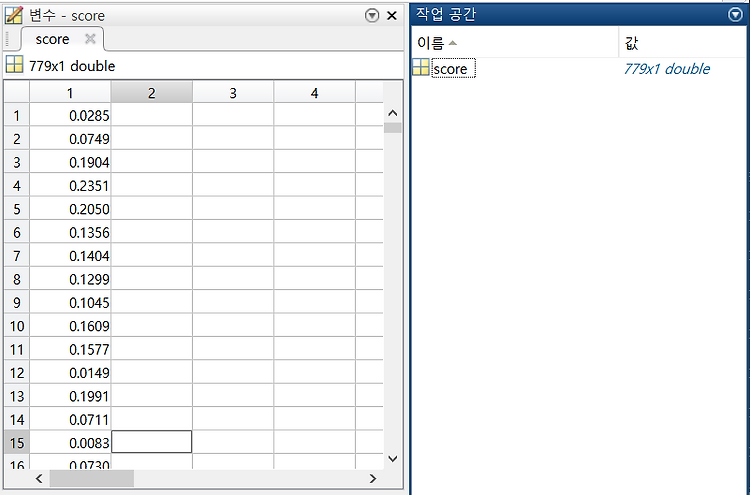
Task: Click the 779x1 double value in workspace
Action: click(x=666, y=69)
